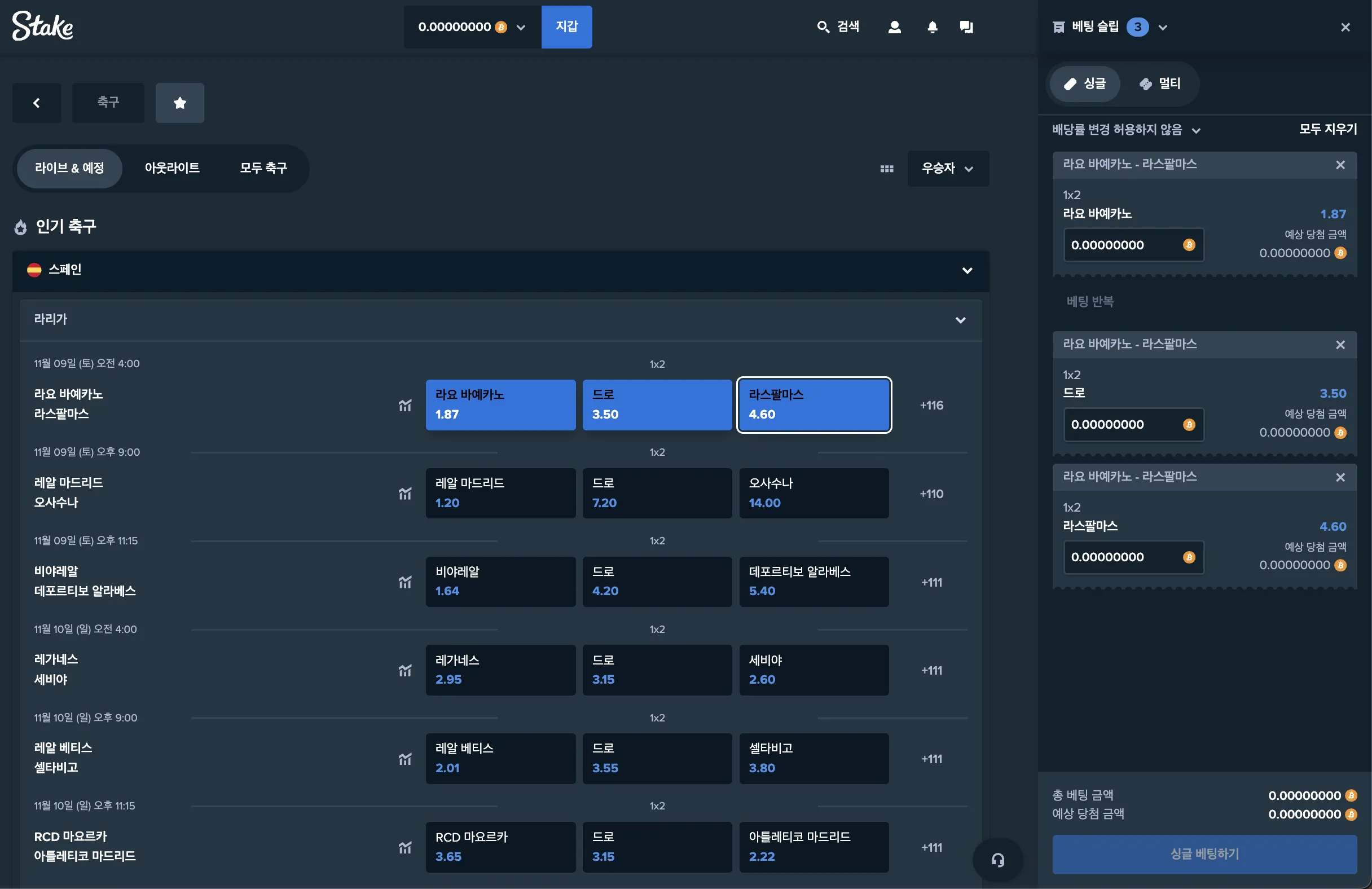The width and height of the screenshot is (1372, 889).
Task: Open stats icon for 레가네스 match
Action: tap(405, 671)
